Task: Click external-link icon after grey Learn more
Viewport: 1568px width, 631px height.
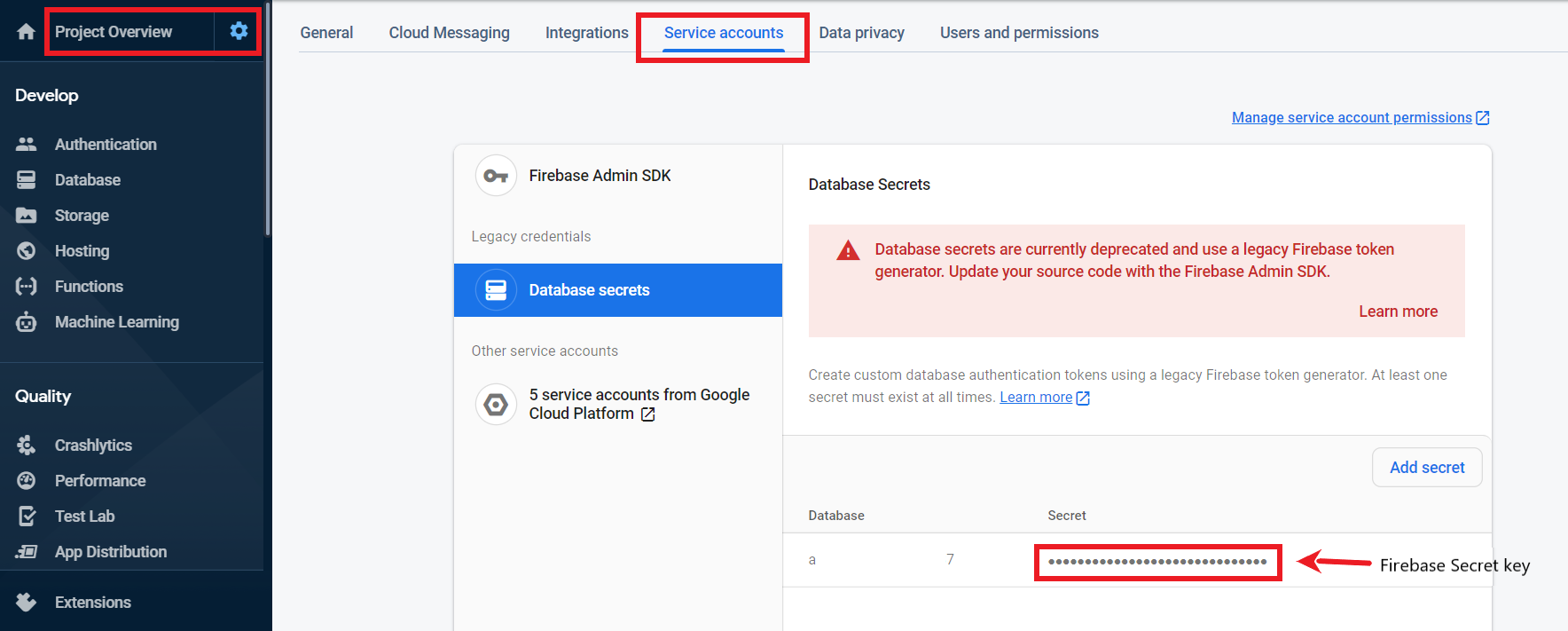Action: 1082,398
